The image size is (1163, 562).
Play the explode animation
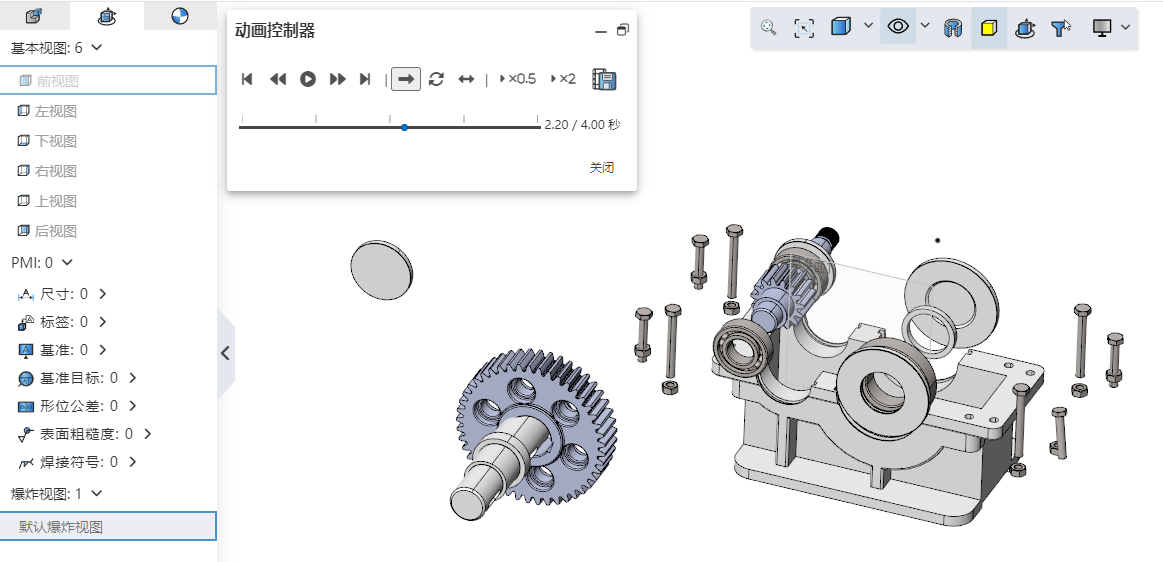click(x=308, y=79)
